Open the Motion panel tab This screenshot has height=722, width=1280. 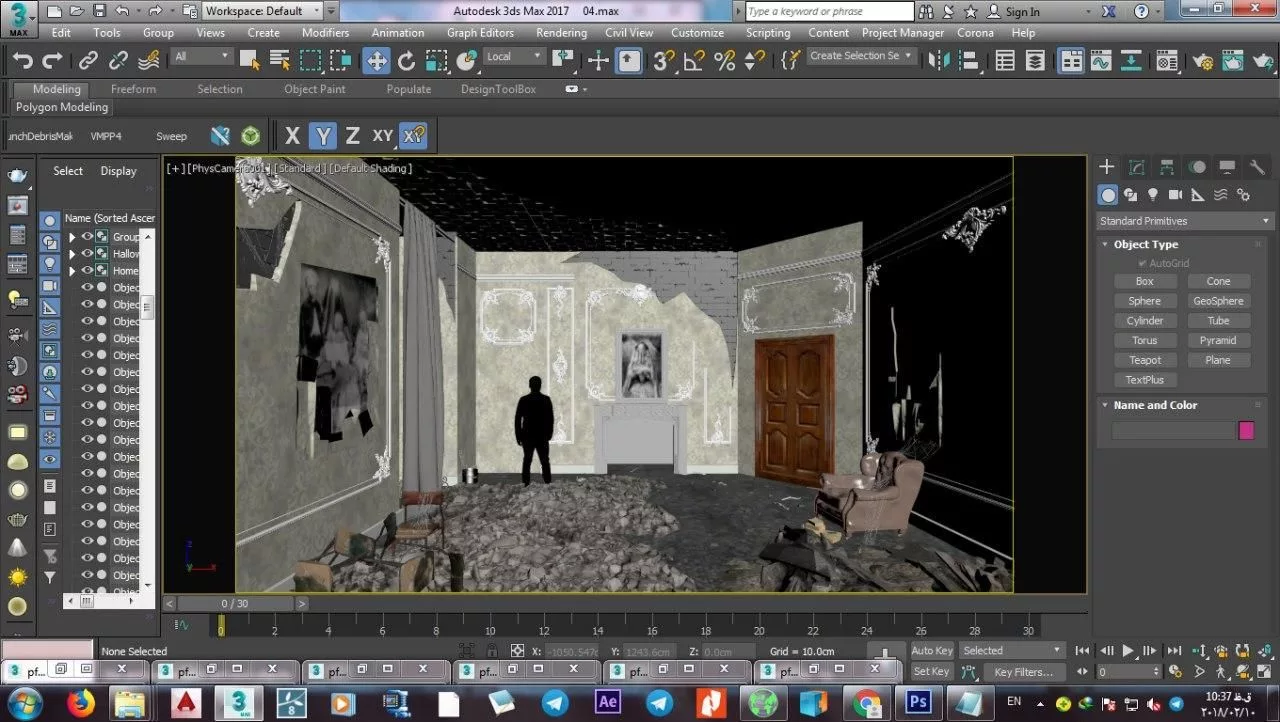(x=1197, y=167)
